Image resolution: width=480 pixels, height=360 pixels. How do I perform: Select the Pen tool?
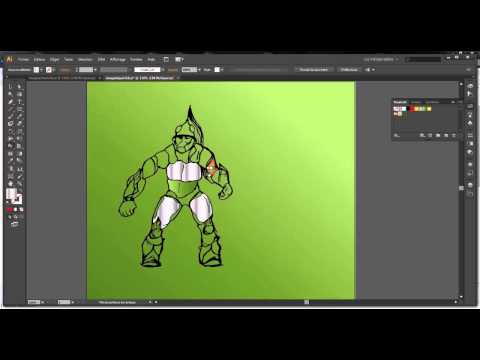(x=10, y=102)
